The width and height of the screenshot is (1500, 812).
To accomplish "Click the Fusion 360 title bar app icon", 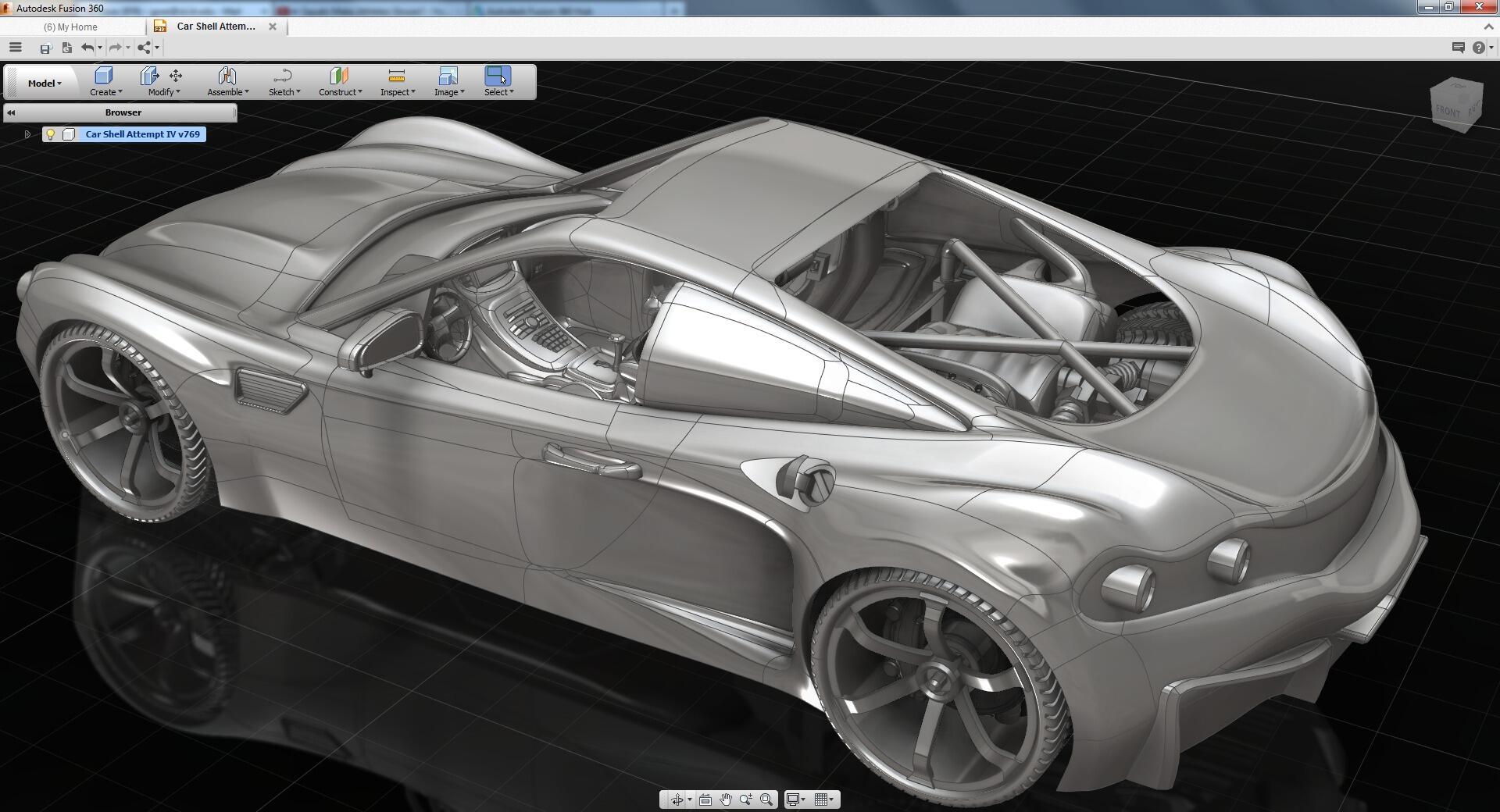I will (7, 8).
